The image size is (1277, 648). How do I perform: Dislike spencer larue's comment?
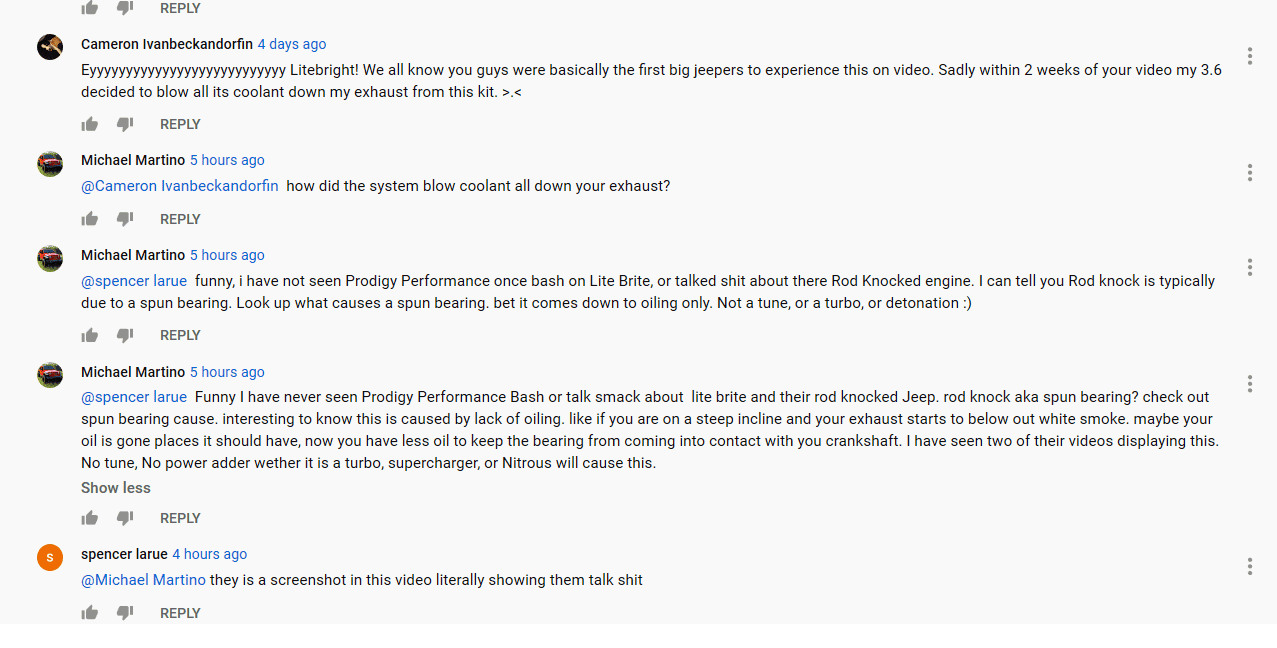(125, 613)
